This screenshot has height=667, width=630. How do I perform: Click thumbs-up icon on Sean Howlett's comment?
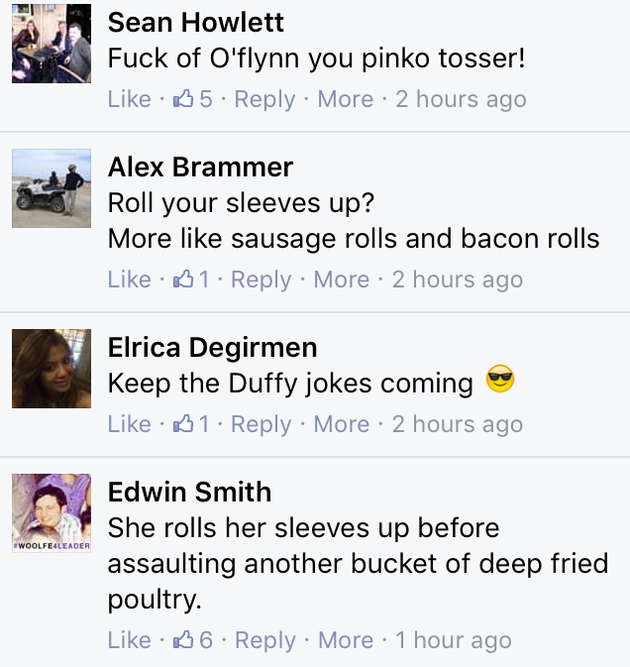click(183, 99)
